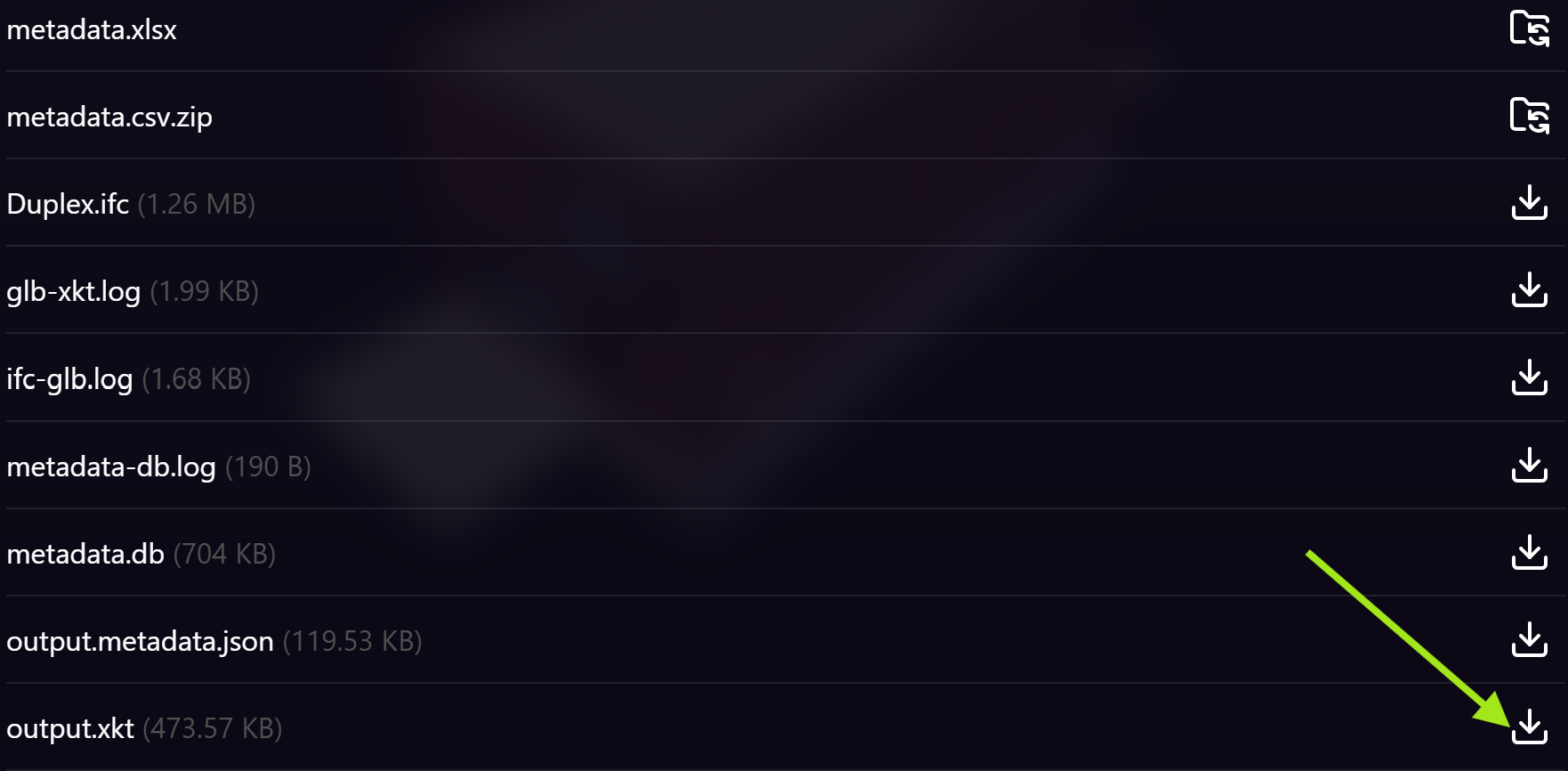Click the ifc-glb.log file name
1568x771 pixels.
pos(69,379)
